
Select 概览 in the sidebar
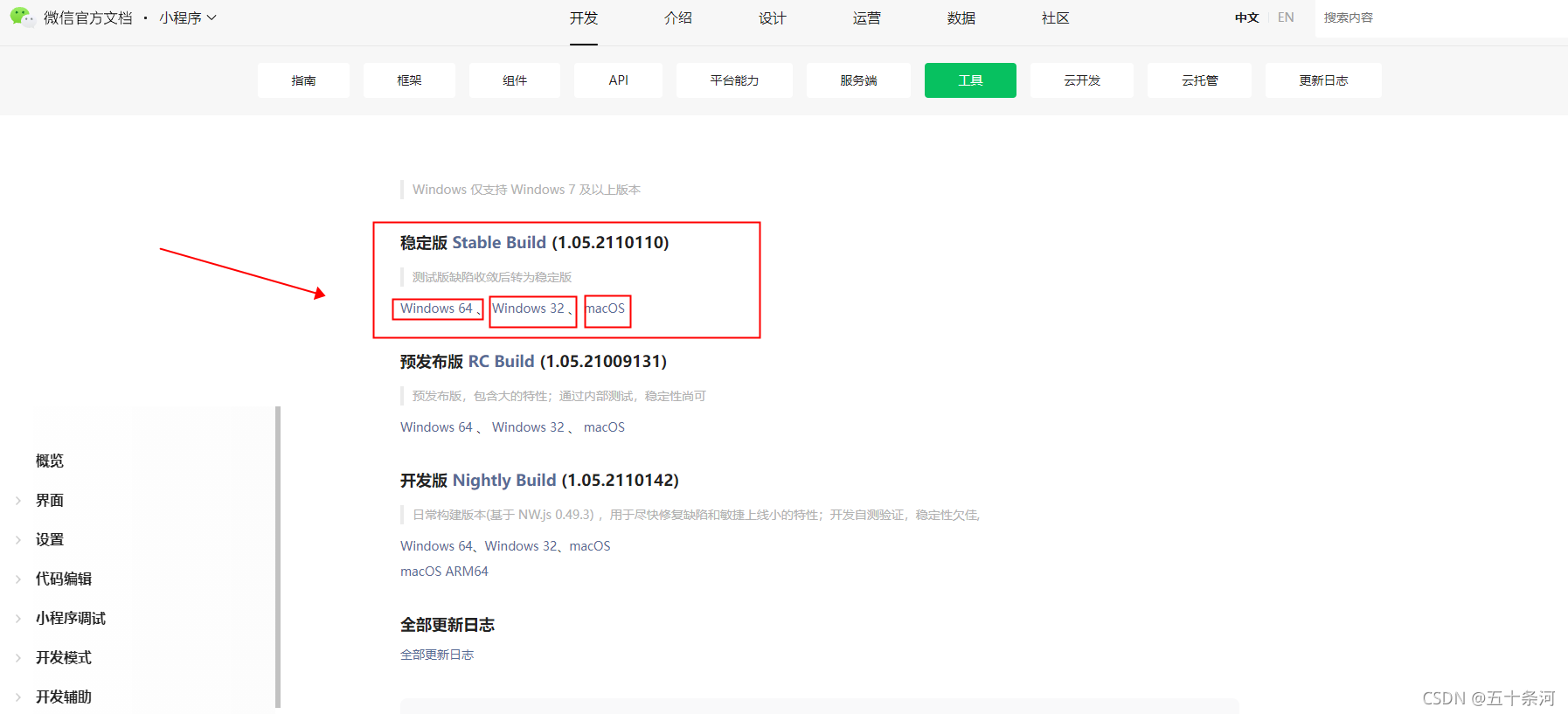pos(50,461)
